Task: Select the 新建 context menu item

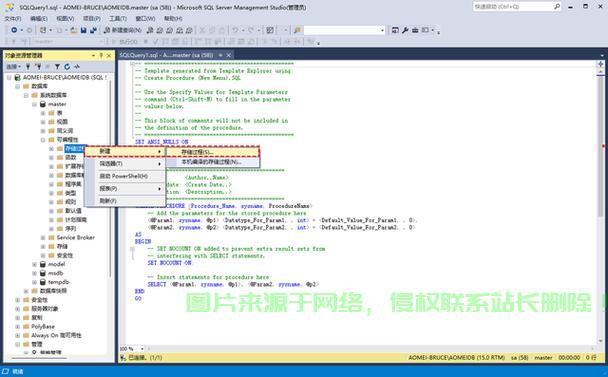Action: click(125, 151)
